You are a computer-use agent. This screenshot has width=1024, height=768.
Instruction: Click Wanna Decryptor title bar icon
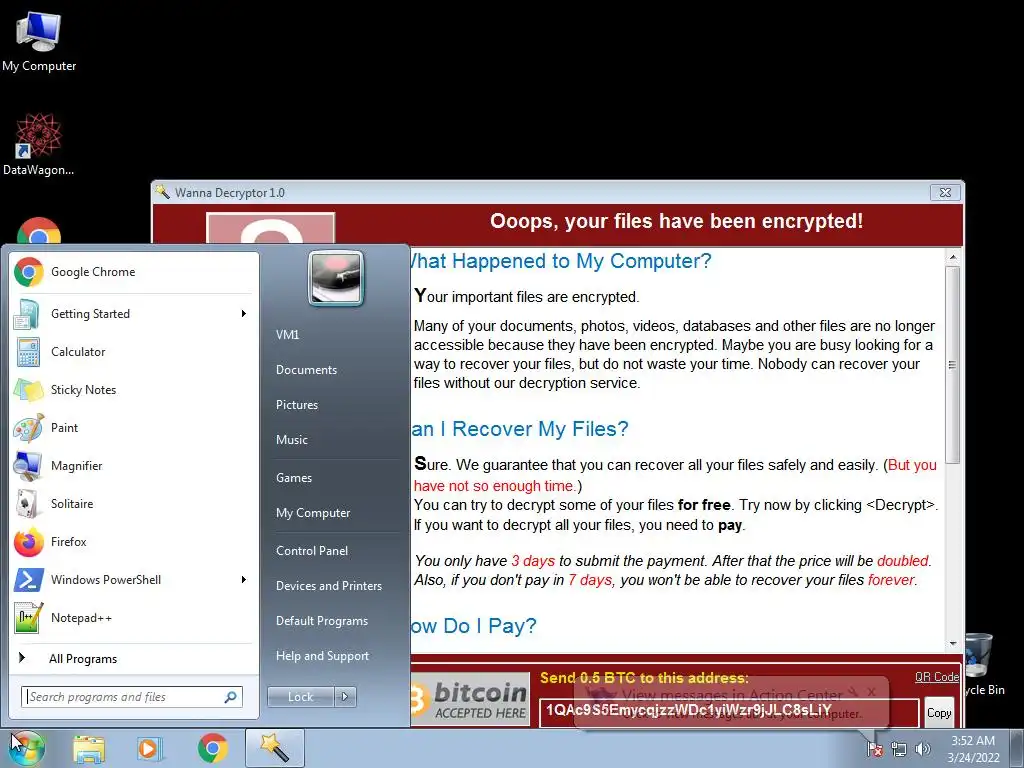pyautogui.click(x=163, y=192)
